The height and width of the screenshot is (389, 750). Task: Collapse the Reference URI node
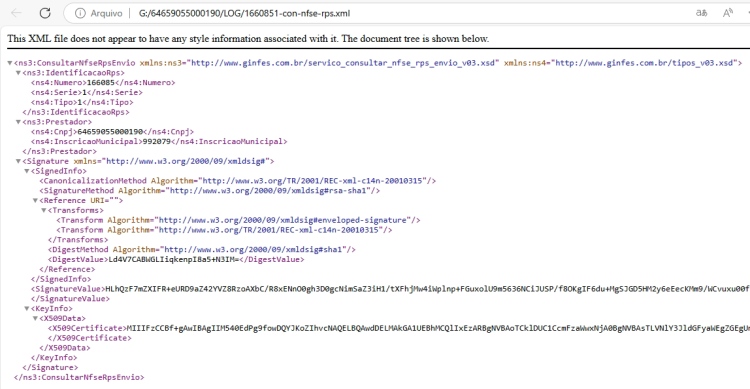point(35,200)
